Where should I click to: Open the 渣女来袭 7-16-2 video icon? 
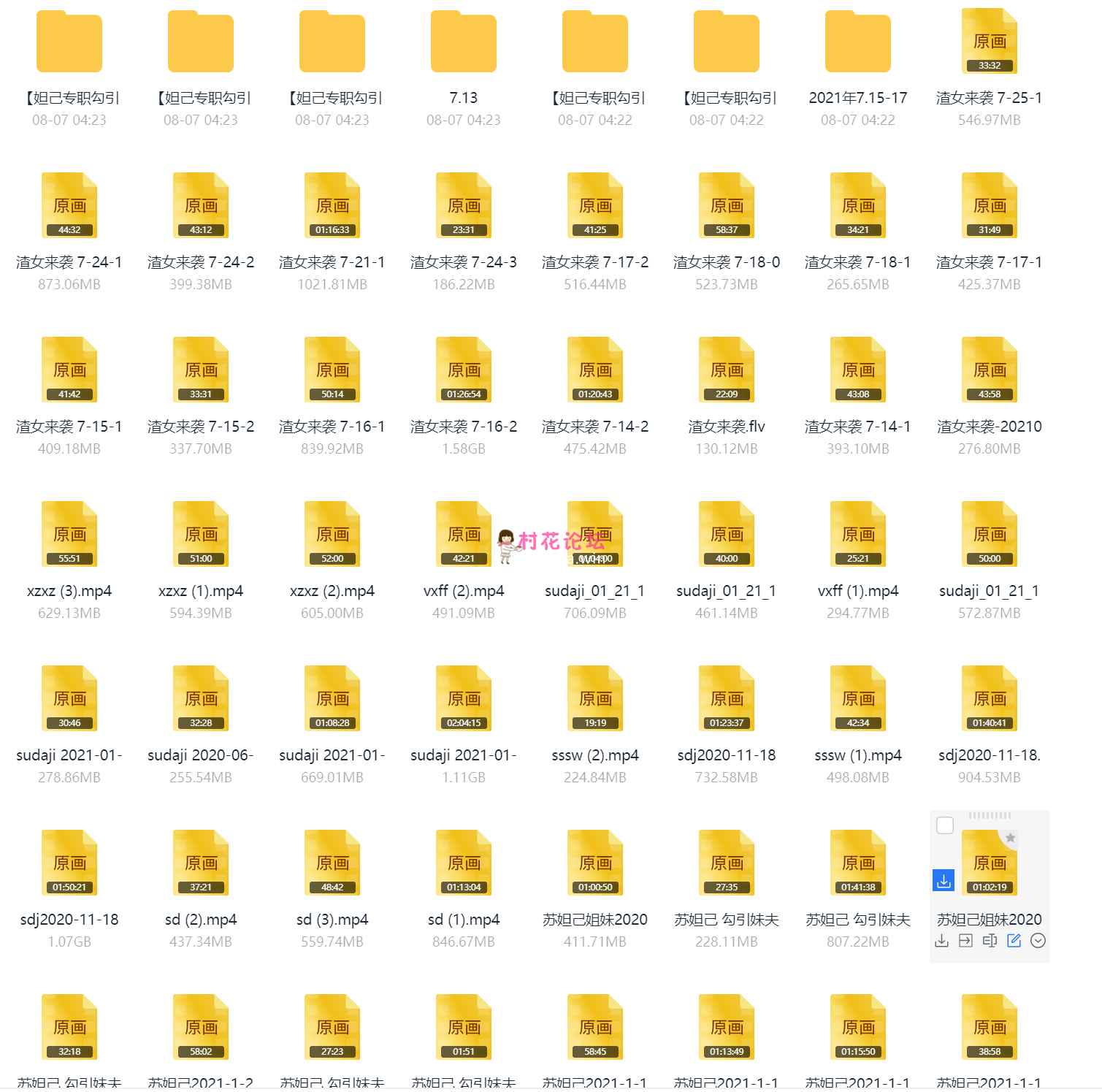coord(464,370)
